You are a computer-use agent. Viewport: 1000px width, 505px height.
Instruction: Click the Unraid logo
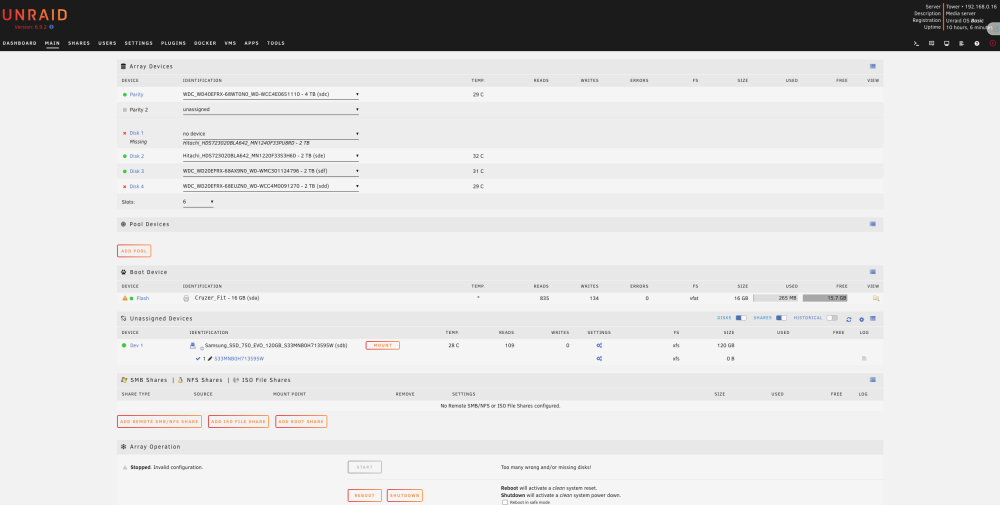[34, 15]
